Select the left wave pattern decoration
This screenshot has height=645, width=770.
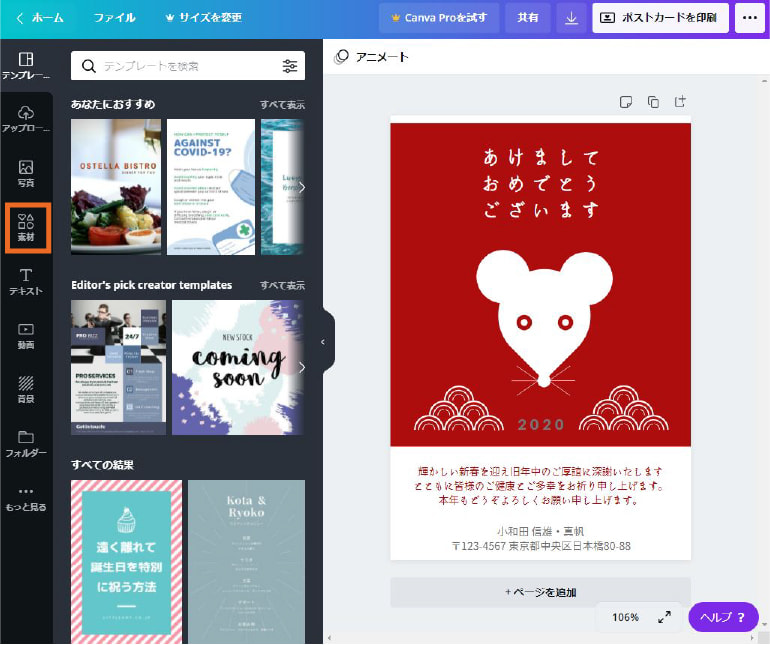tap(459, 409)
